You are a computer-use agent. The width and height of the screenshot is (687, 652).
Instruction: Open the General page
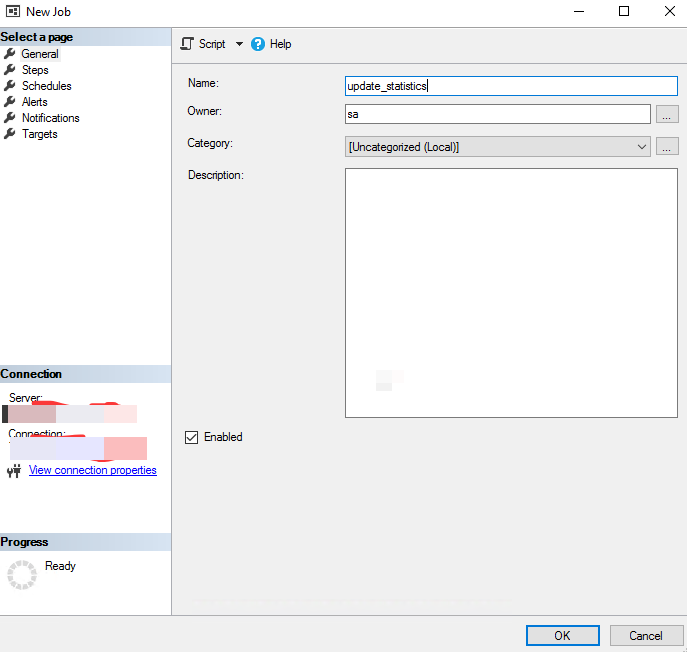point(40,54)
